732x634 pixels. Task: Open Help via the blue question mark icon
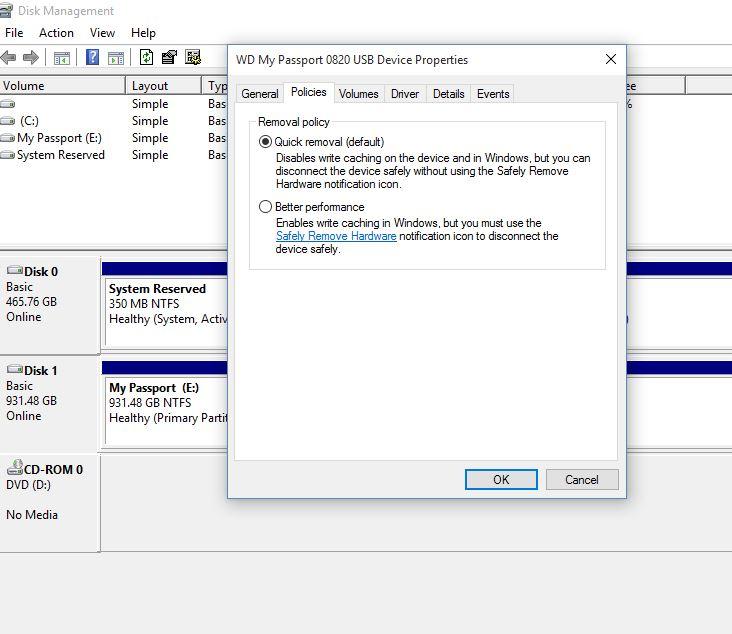pos(92,57)
